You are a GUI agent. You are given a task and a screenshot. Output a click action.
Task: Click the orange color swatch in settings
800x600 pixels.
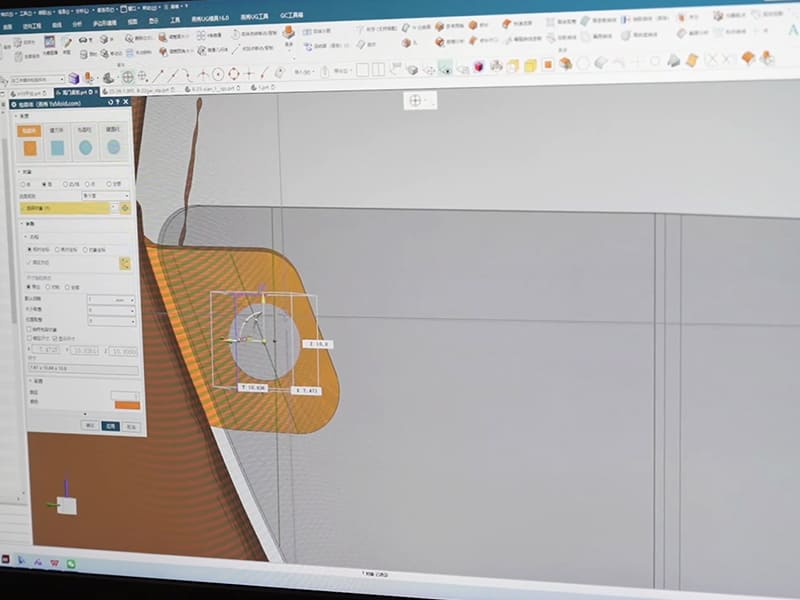(127, 405)
